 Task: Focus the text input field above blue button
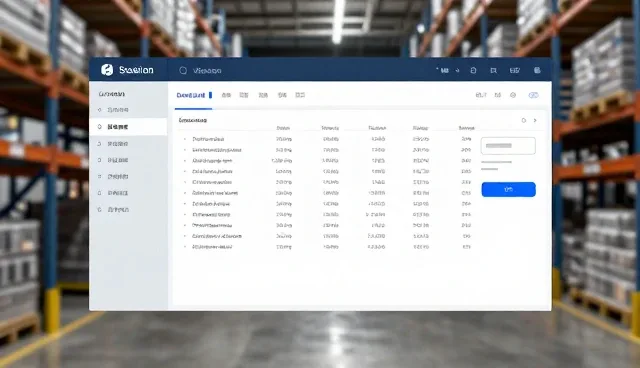pos(508,146)
